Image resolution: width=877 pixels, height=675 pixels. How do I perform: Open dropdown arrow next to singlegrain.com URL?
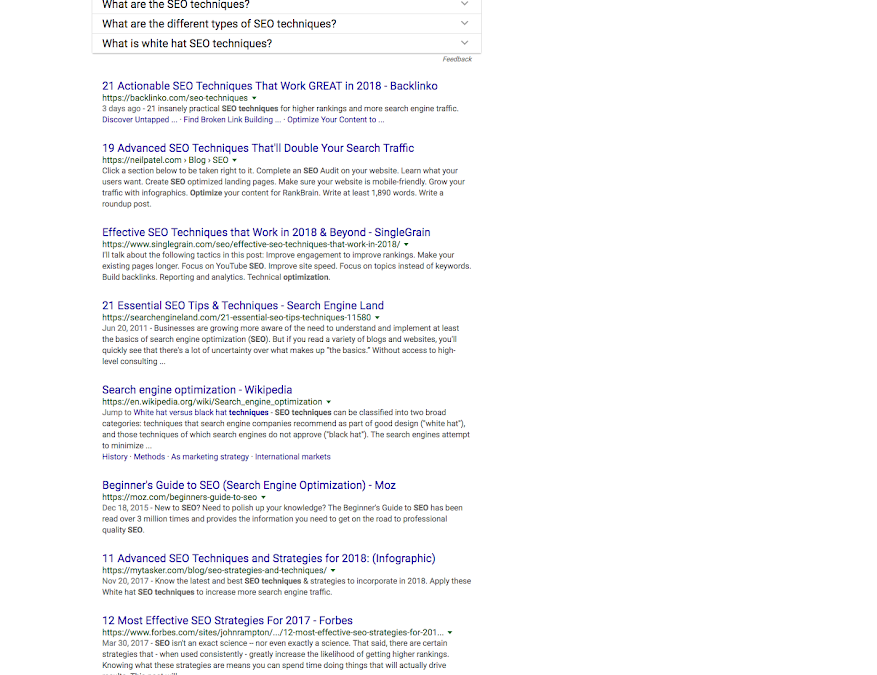point(406,244)
